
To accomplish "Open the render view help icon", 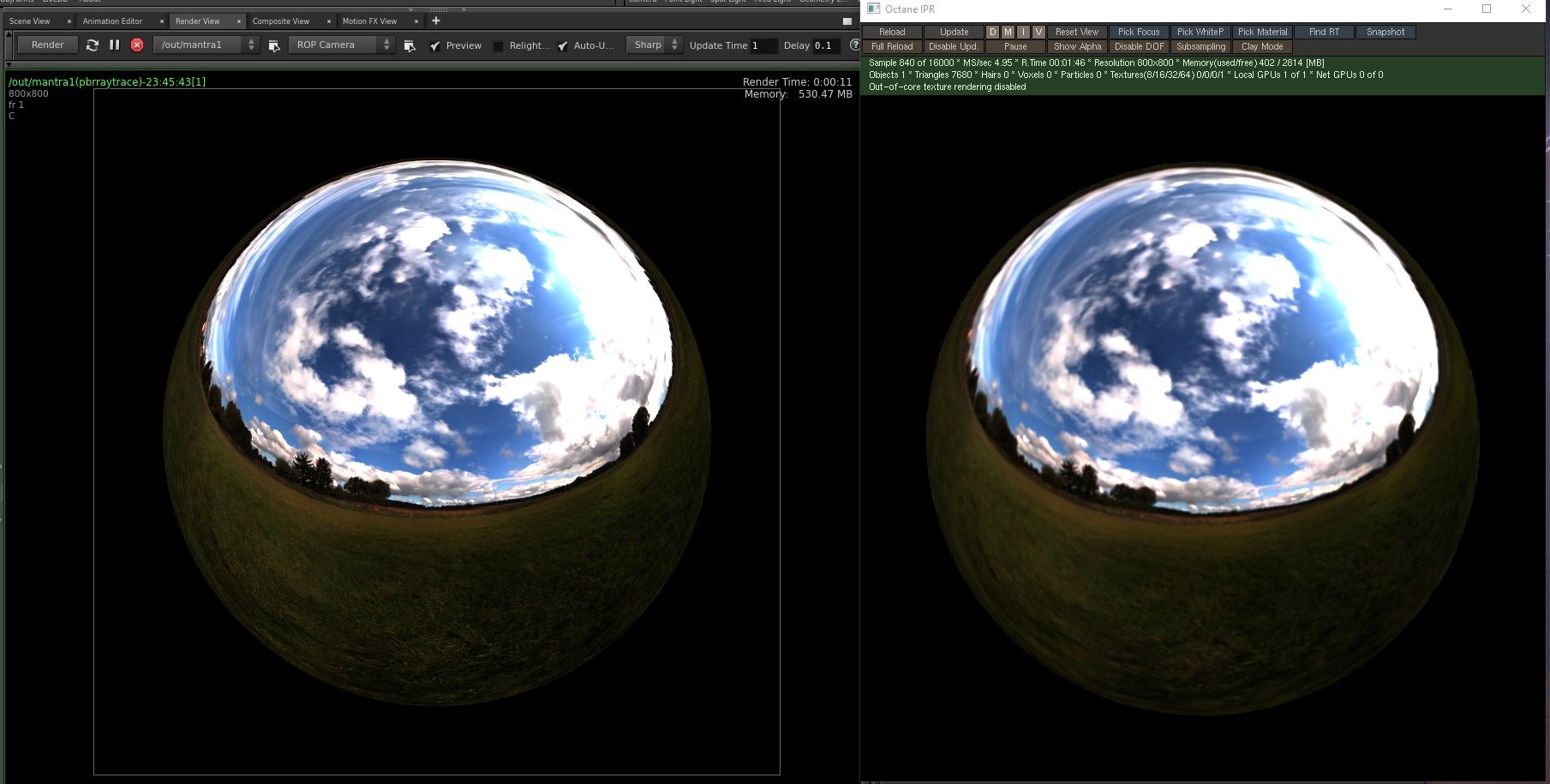I will [x=854, y=45].
